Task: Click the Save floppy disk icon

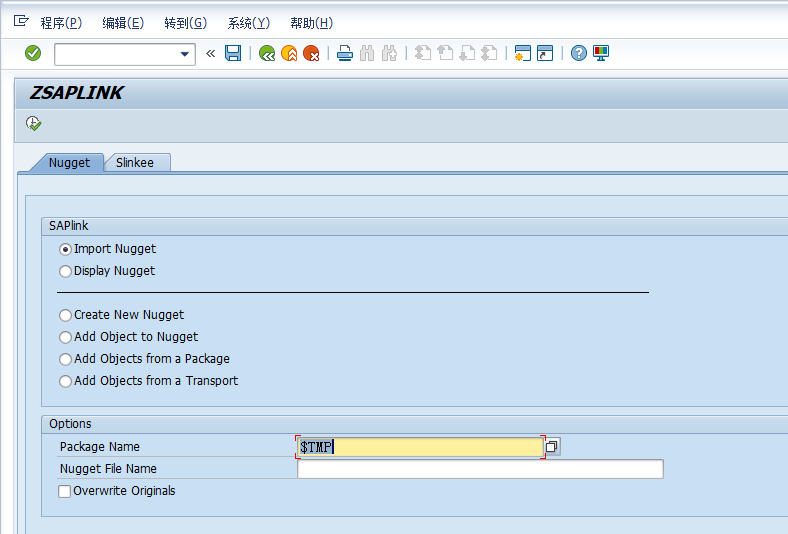Action: click(233, 53)
